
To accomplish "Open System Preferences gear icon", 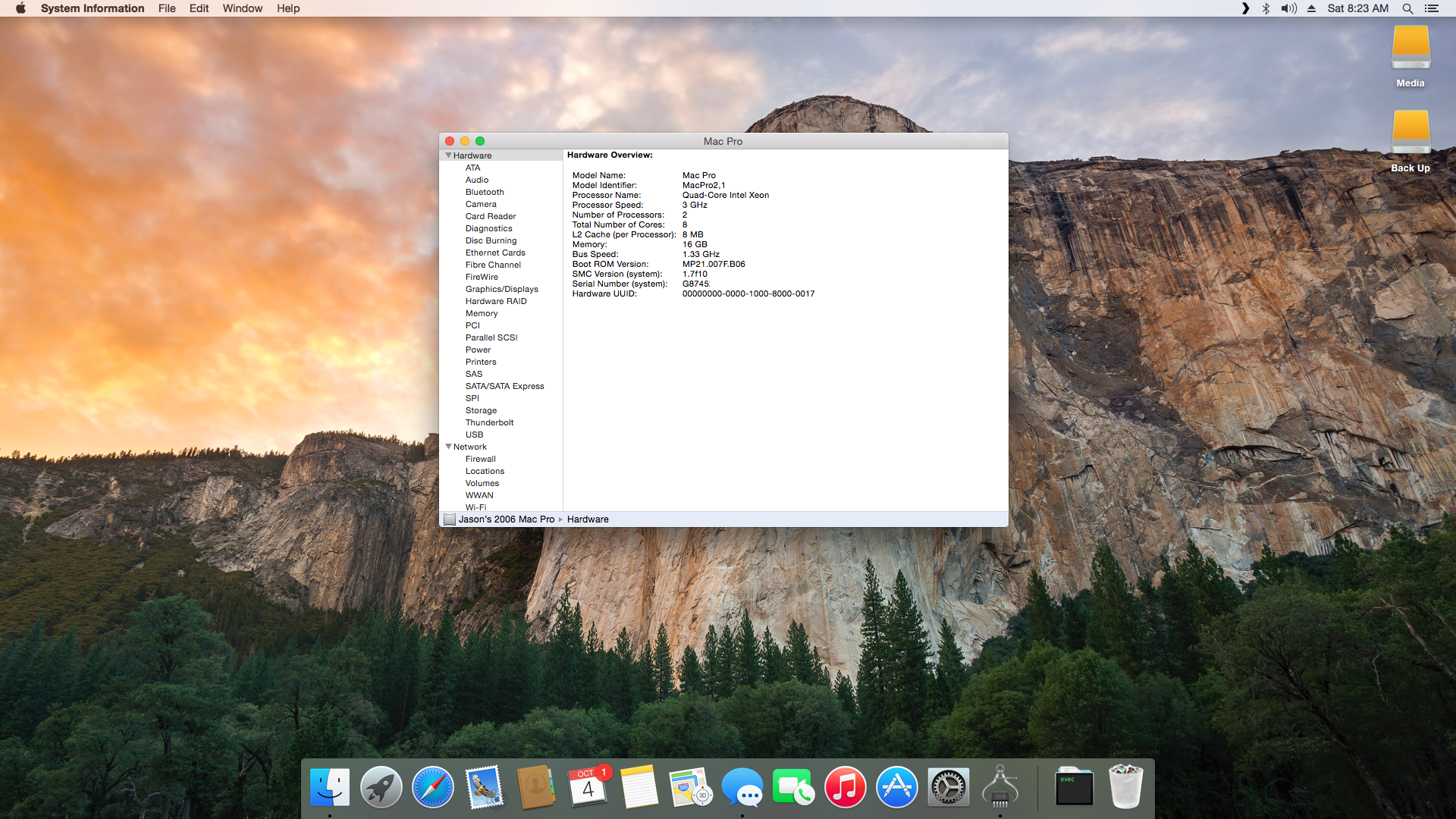I will pos(948,787).
